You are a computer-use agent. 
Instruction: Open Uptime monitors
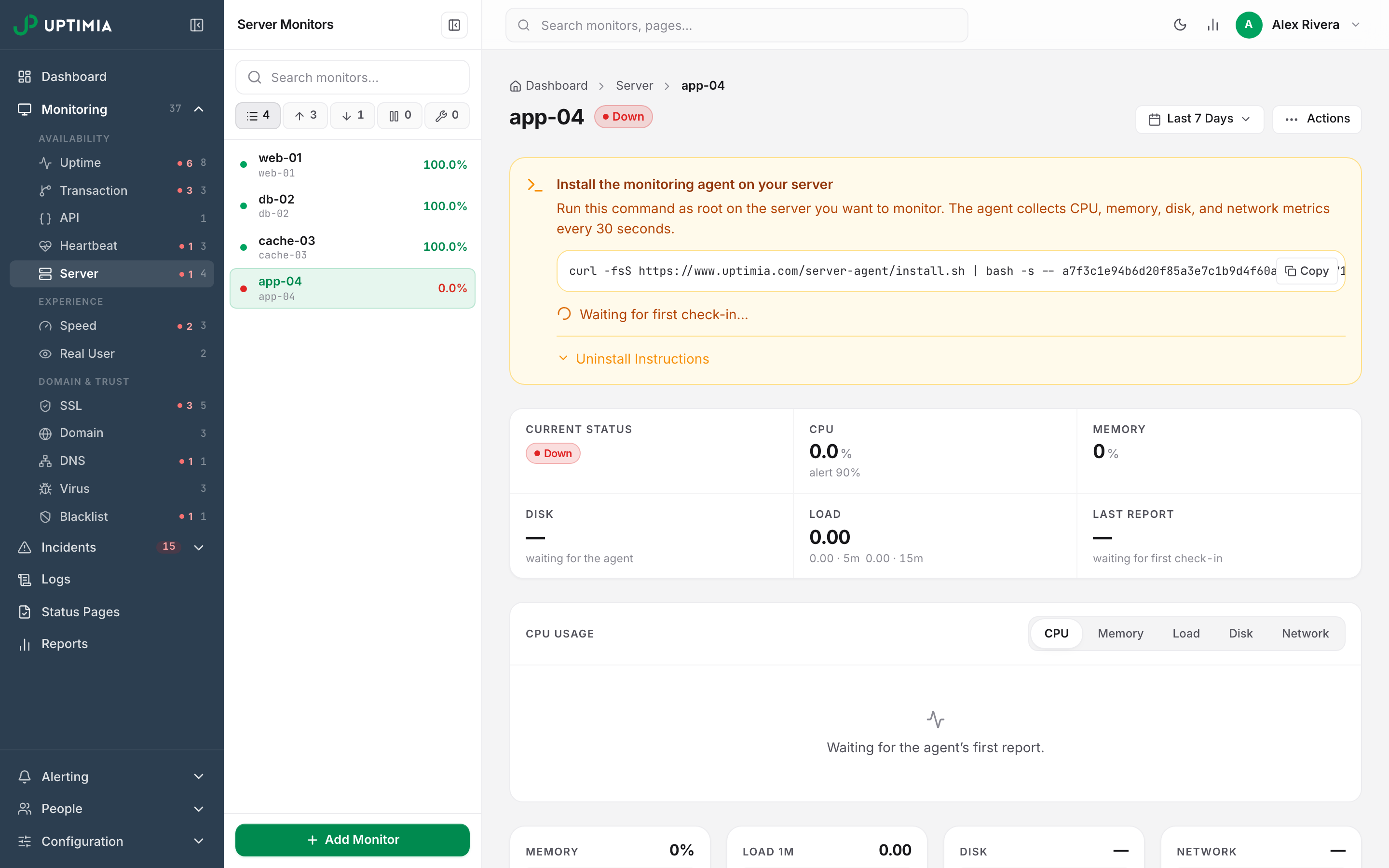click(112, 163)
